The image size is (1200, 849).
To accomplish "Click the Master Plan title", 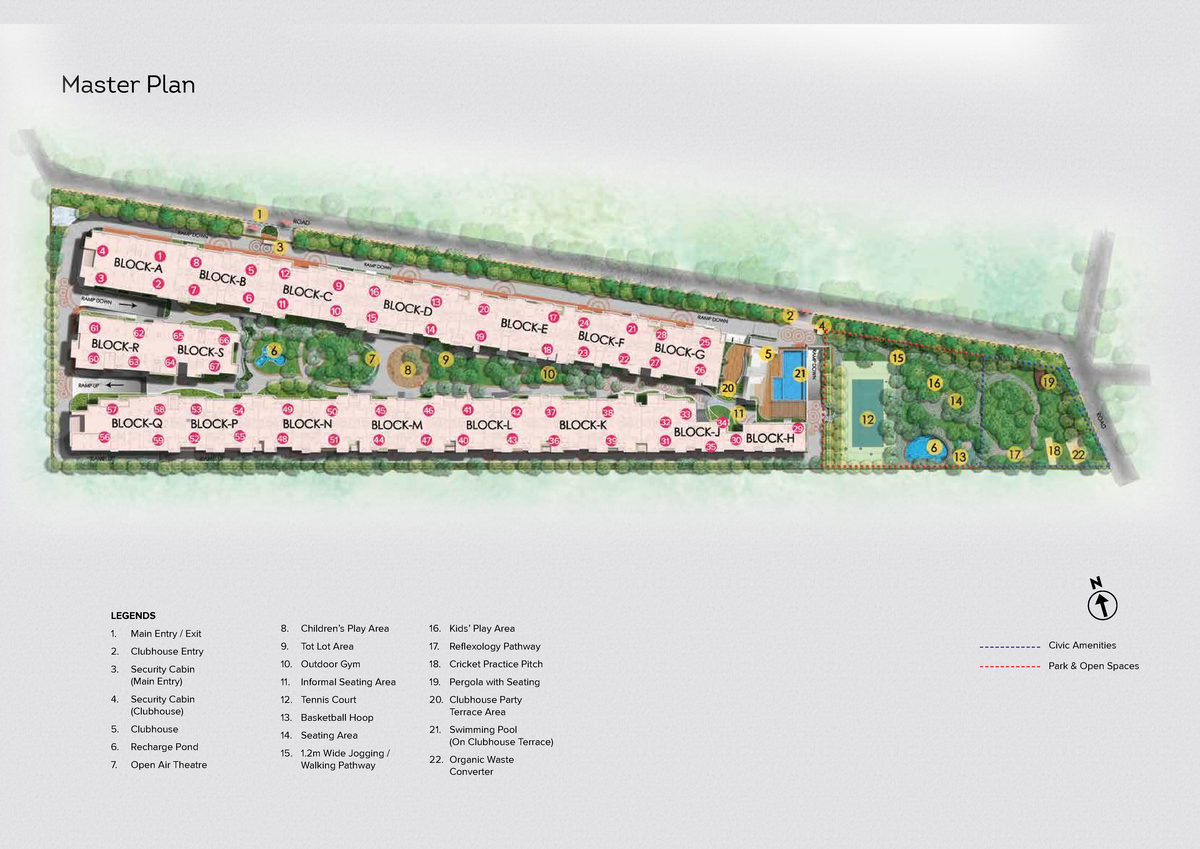I will (128, 85).
